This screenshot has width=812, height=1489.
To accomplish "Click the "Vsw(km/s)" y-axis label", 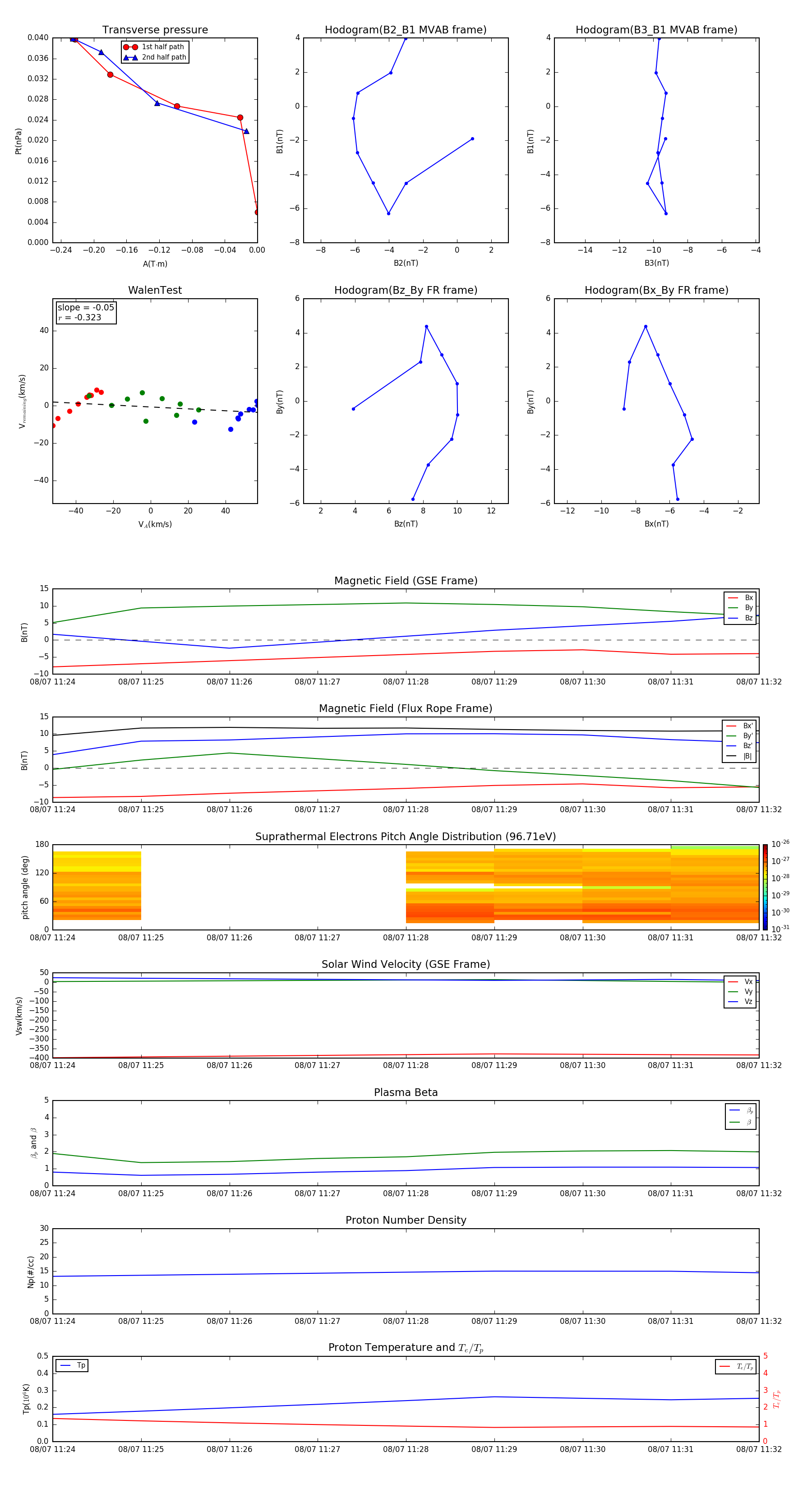I will pyautogui.click(x=18, y=1016).
